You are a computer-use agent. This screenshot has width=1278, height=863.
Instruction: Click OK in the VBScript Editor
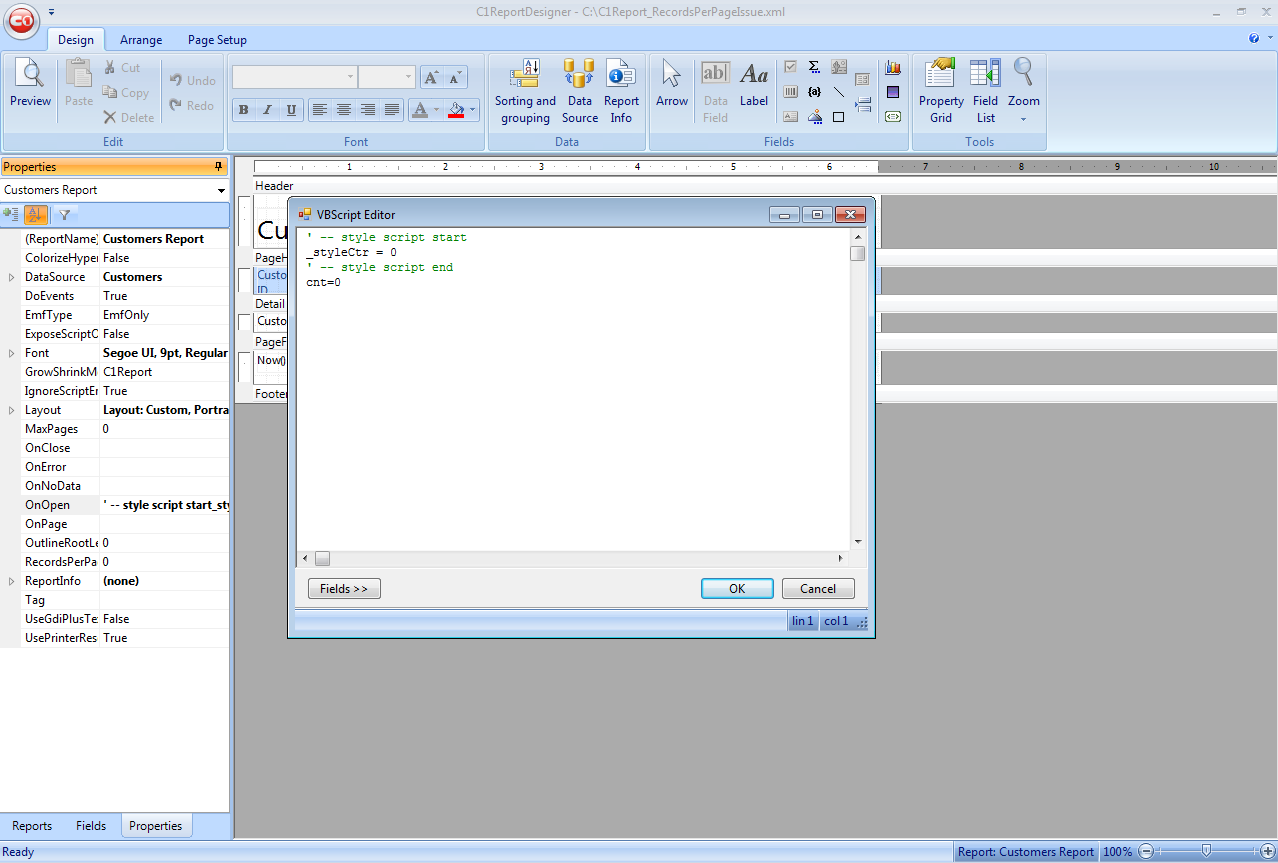tap(737, 589)
